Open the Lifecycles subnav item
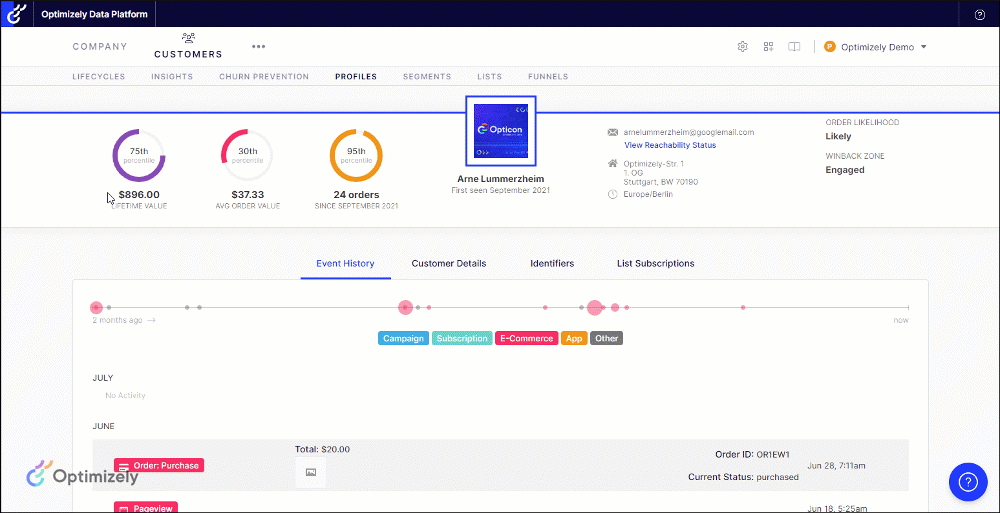Image resolution: width=1000 pixels, height=513 pixels. 99,77
